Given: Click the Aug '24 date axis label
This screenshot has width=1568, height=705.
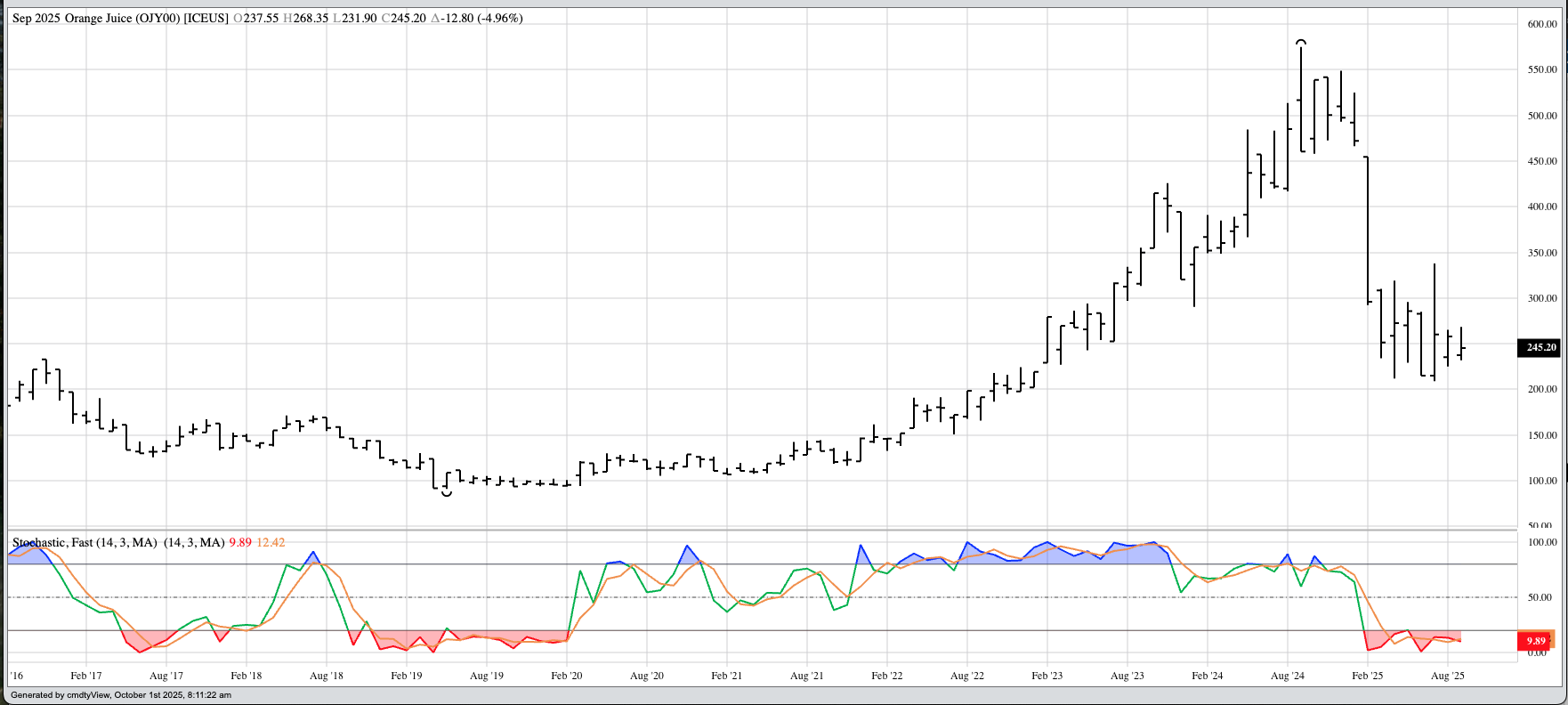Looking at the screenshot, I should pos(1287,676).
